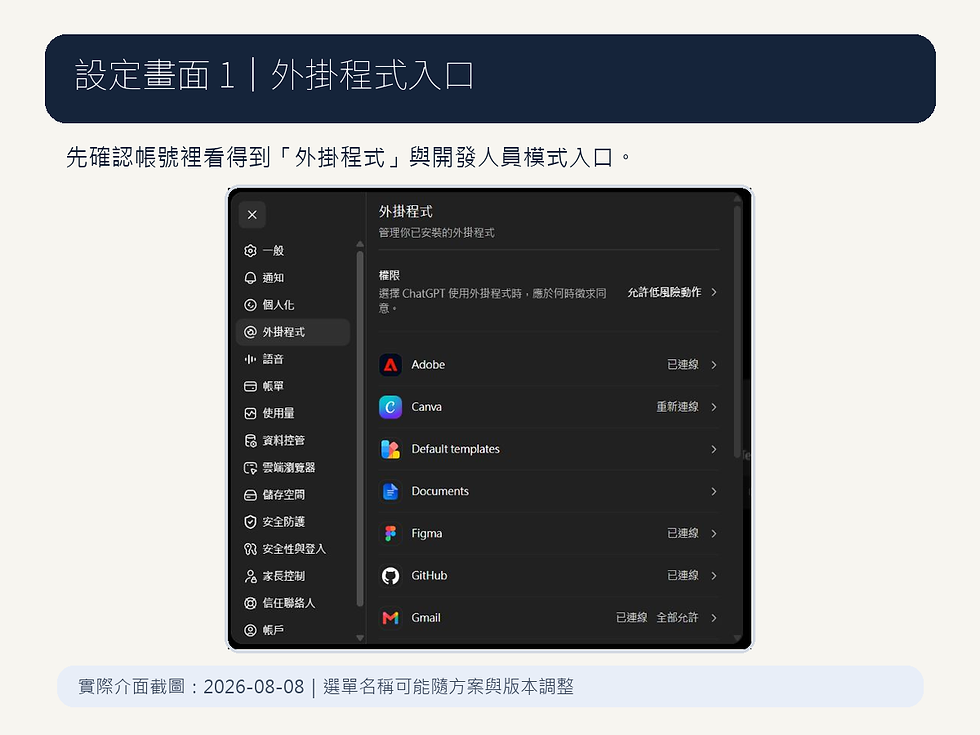Click the Gmail app name
This screenshot has height=735, width=980.
tap(426, 618)
